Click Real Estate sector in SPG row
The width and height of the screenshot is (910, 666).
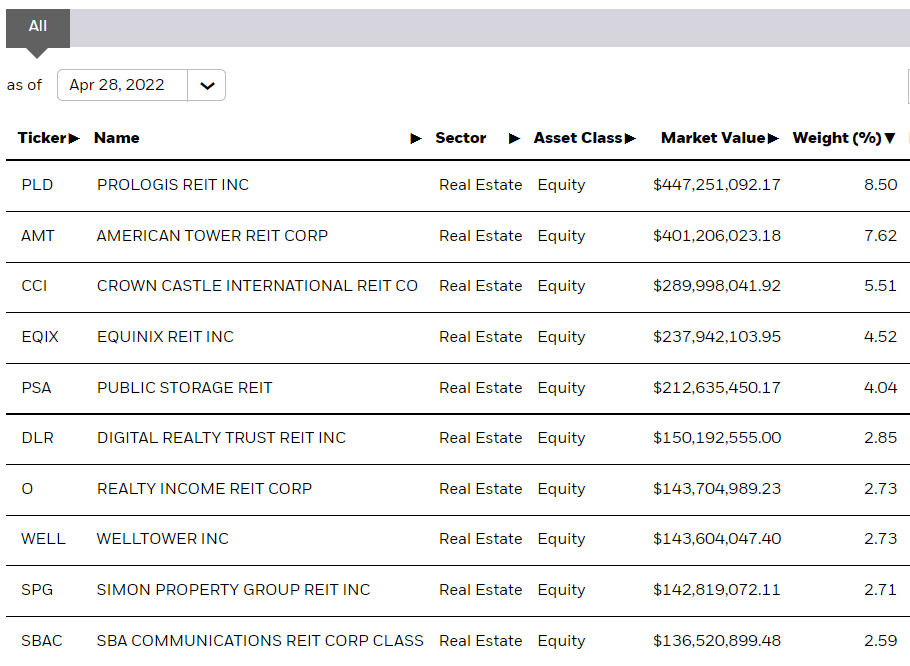(x=481, y=590)
